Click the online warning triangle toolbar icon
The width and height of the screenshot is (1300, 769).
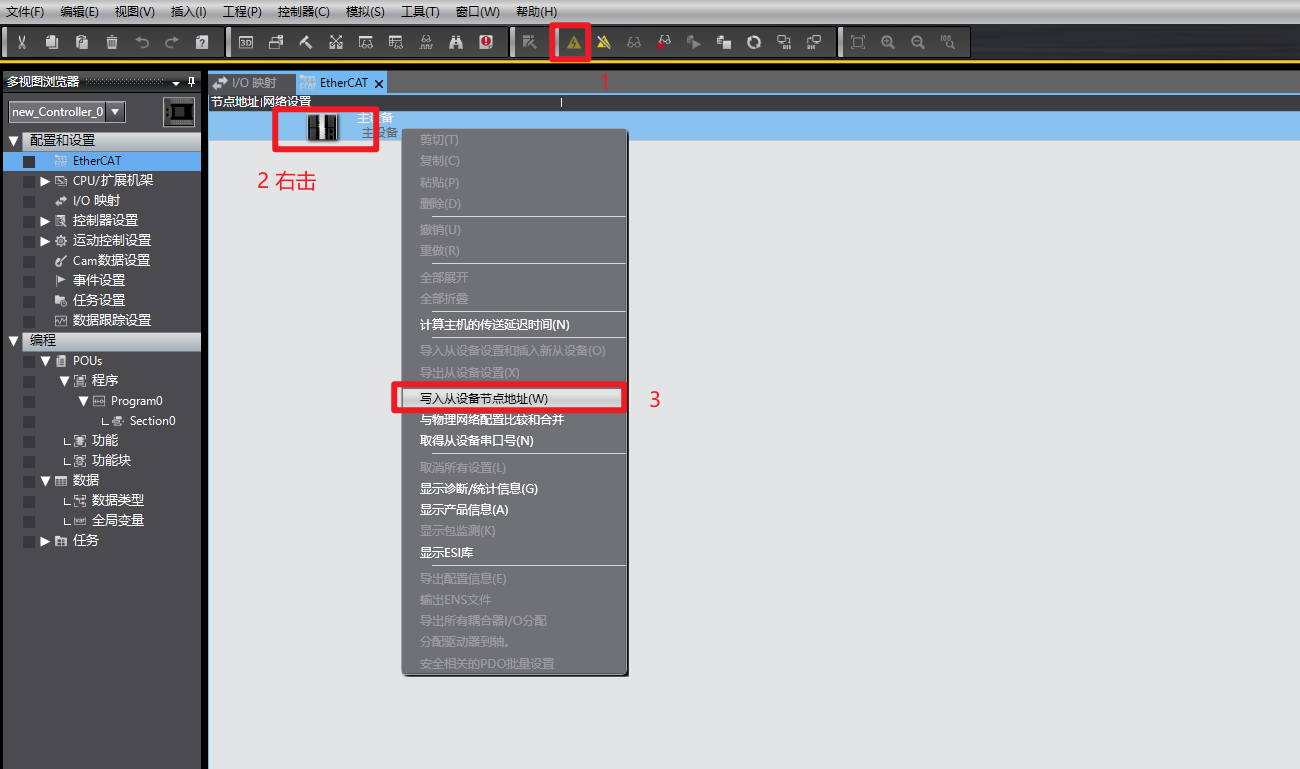574,43
